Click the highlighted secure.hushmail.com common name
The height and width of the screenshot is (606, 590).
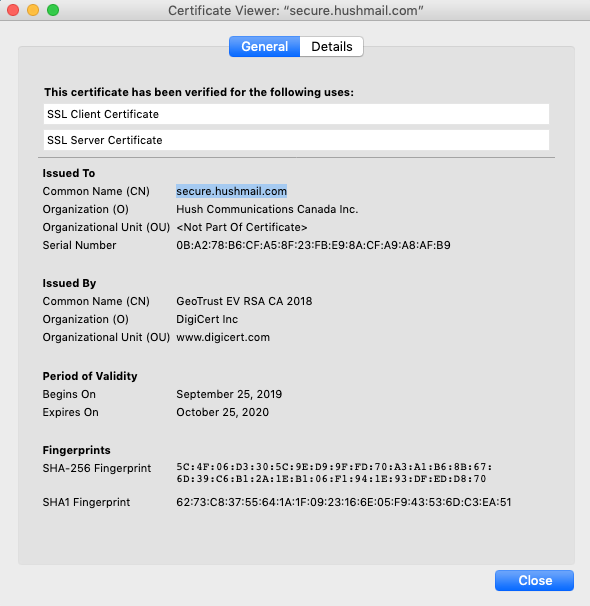click(231, 191)
